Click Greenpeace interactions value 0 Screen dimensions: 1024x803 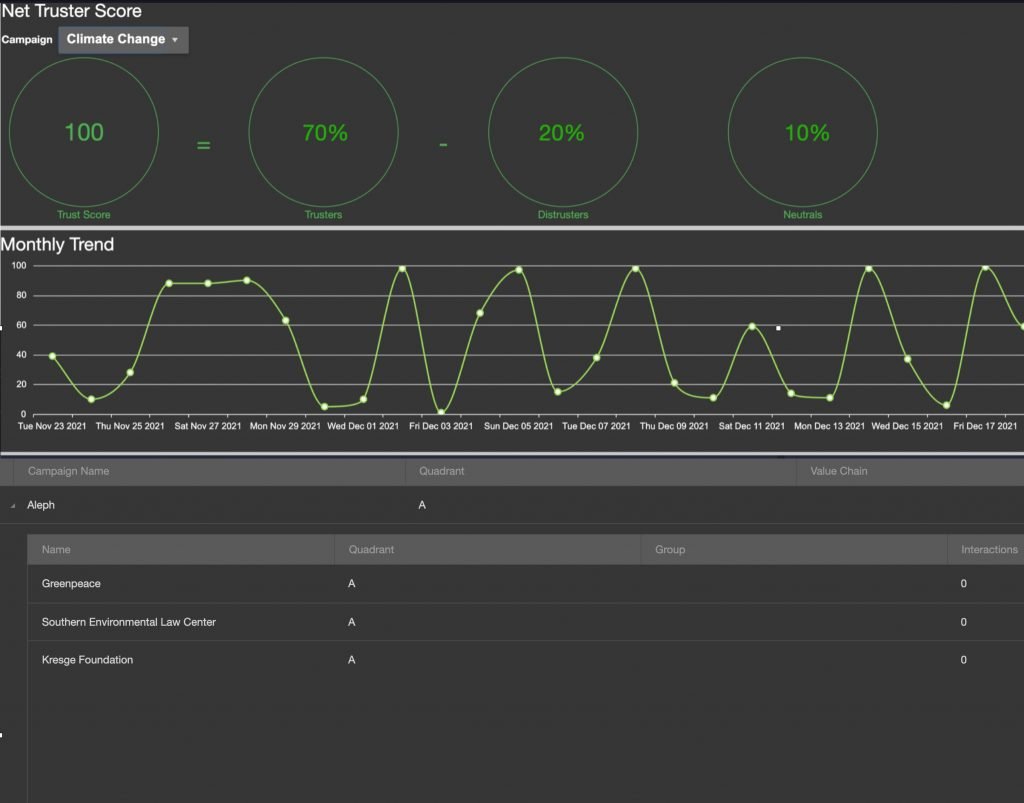point(963,584)
